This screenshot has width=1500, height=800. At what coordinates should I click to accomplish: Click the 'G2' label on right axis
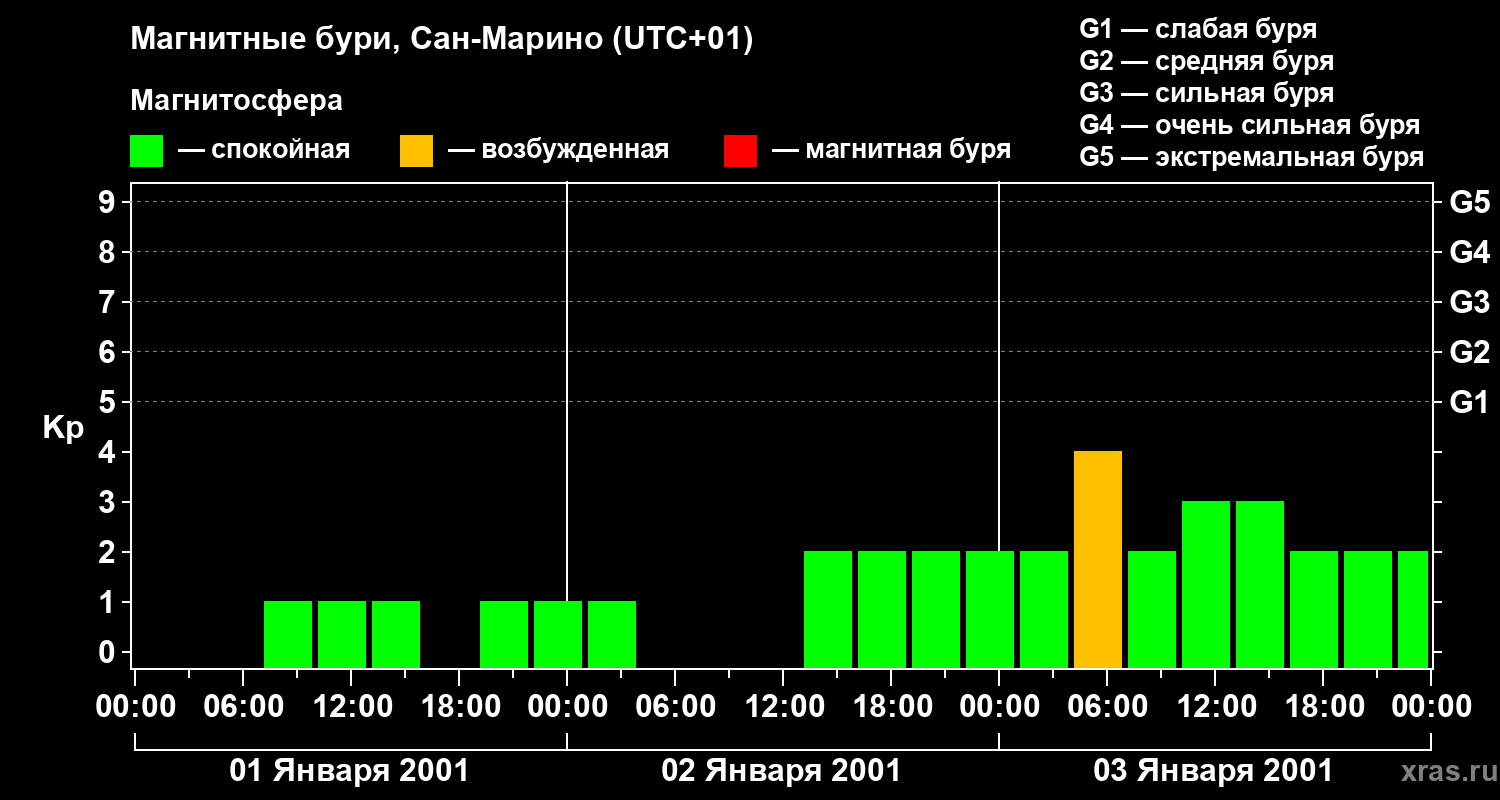coord(1470,352)
